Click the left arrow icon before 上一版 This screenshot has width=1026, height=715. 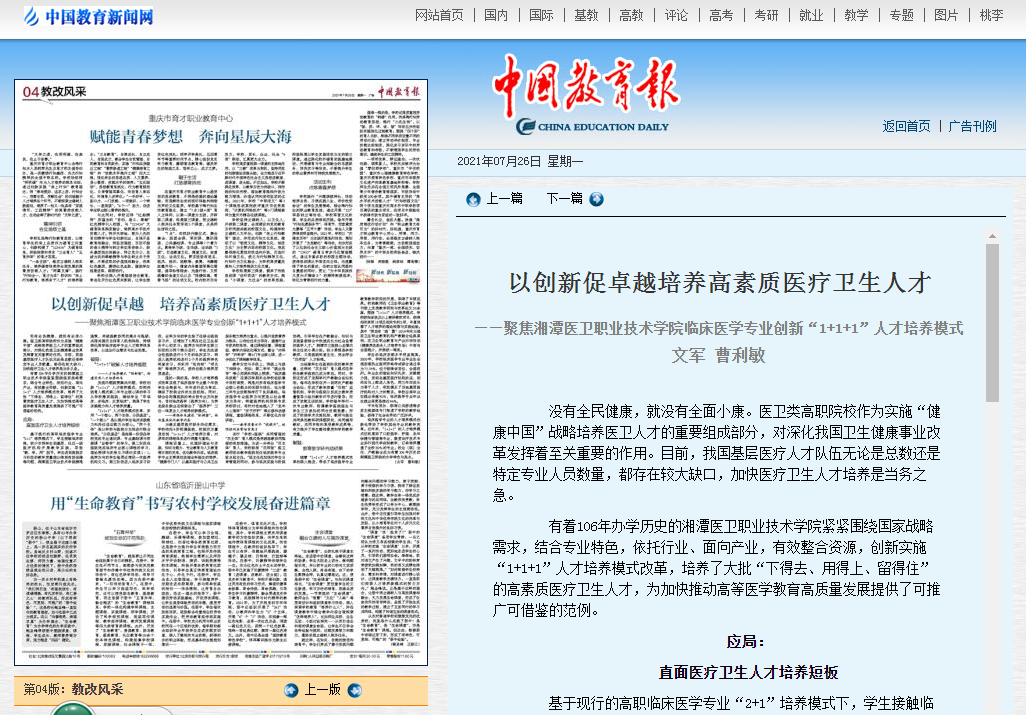[291, 690]
